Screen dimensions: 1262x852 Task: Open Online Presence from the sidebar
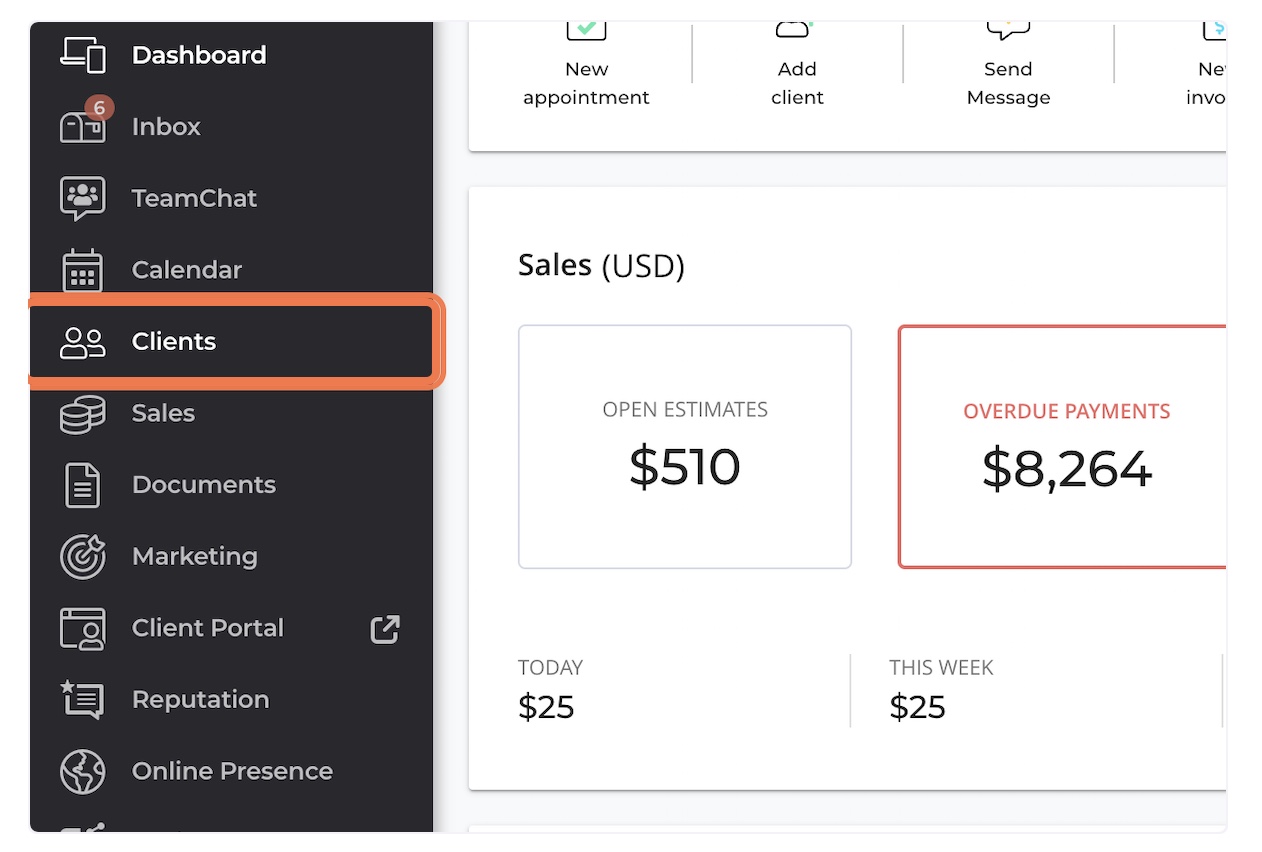click(232, 771)
